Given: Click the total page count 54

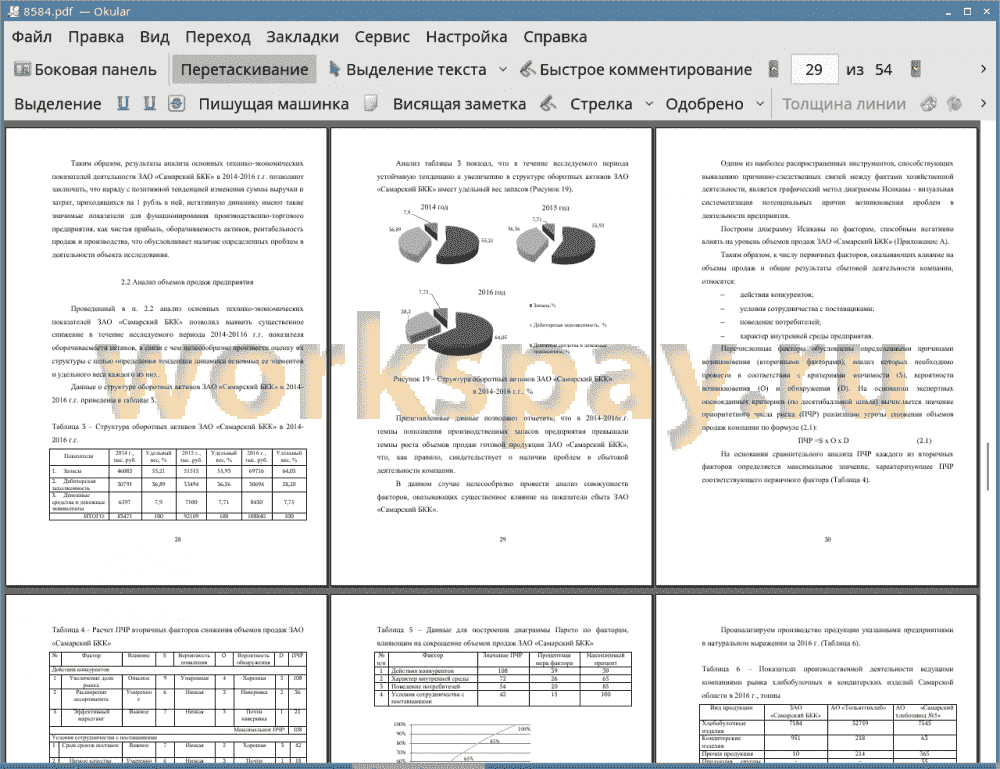Looking at the screenshot, I should coord(883,70).
